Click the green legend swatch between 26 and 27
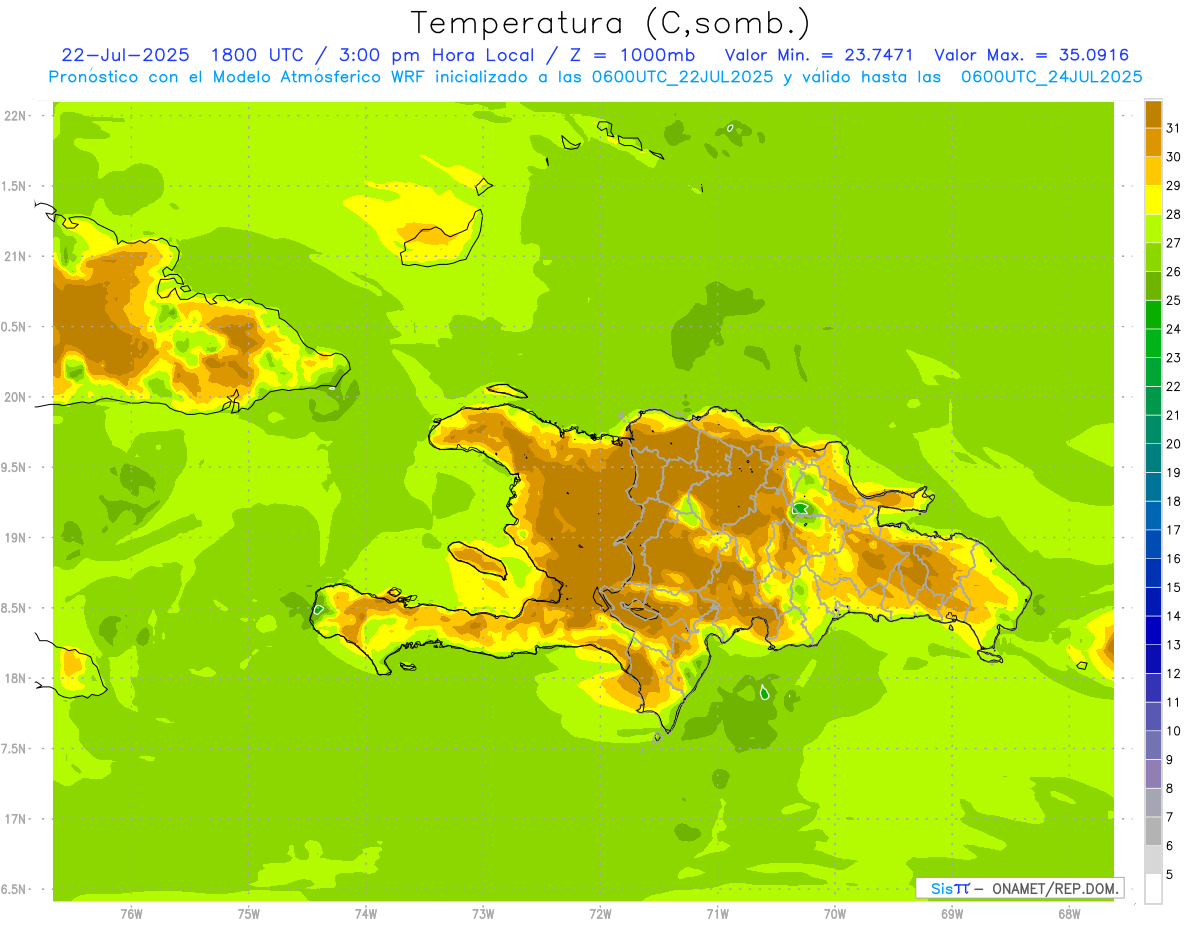1200x927 pixels. (1153, 257)
